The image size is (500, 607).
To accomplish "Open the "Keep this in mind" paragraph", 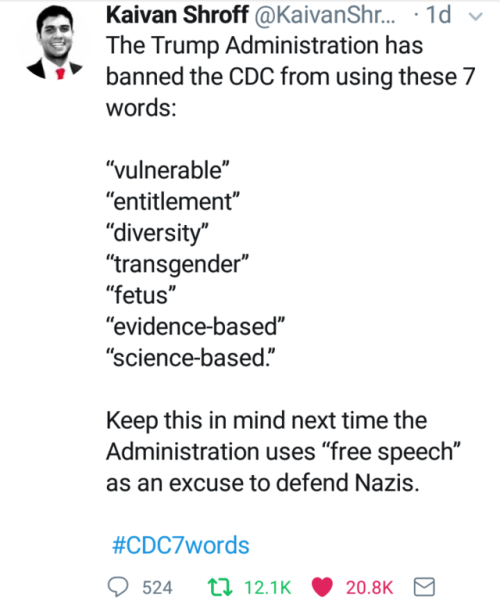I will (x=284, y=451).
